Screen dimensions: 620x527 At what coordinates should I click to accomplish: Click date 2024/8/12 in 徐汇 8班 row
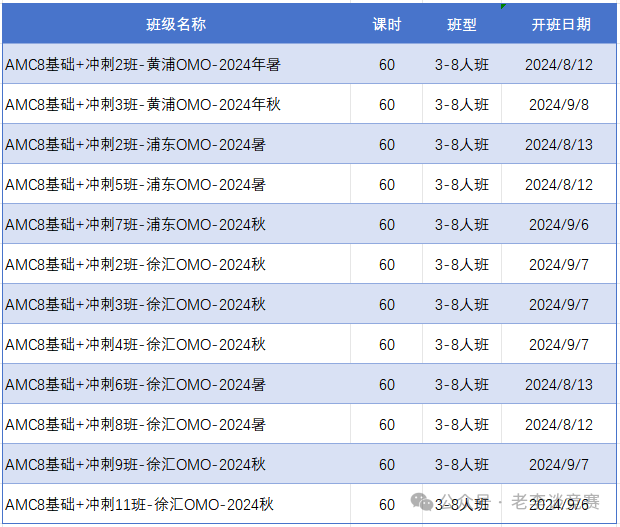point(559,425)
